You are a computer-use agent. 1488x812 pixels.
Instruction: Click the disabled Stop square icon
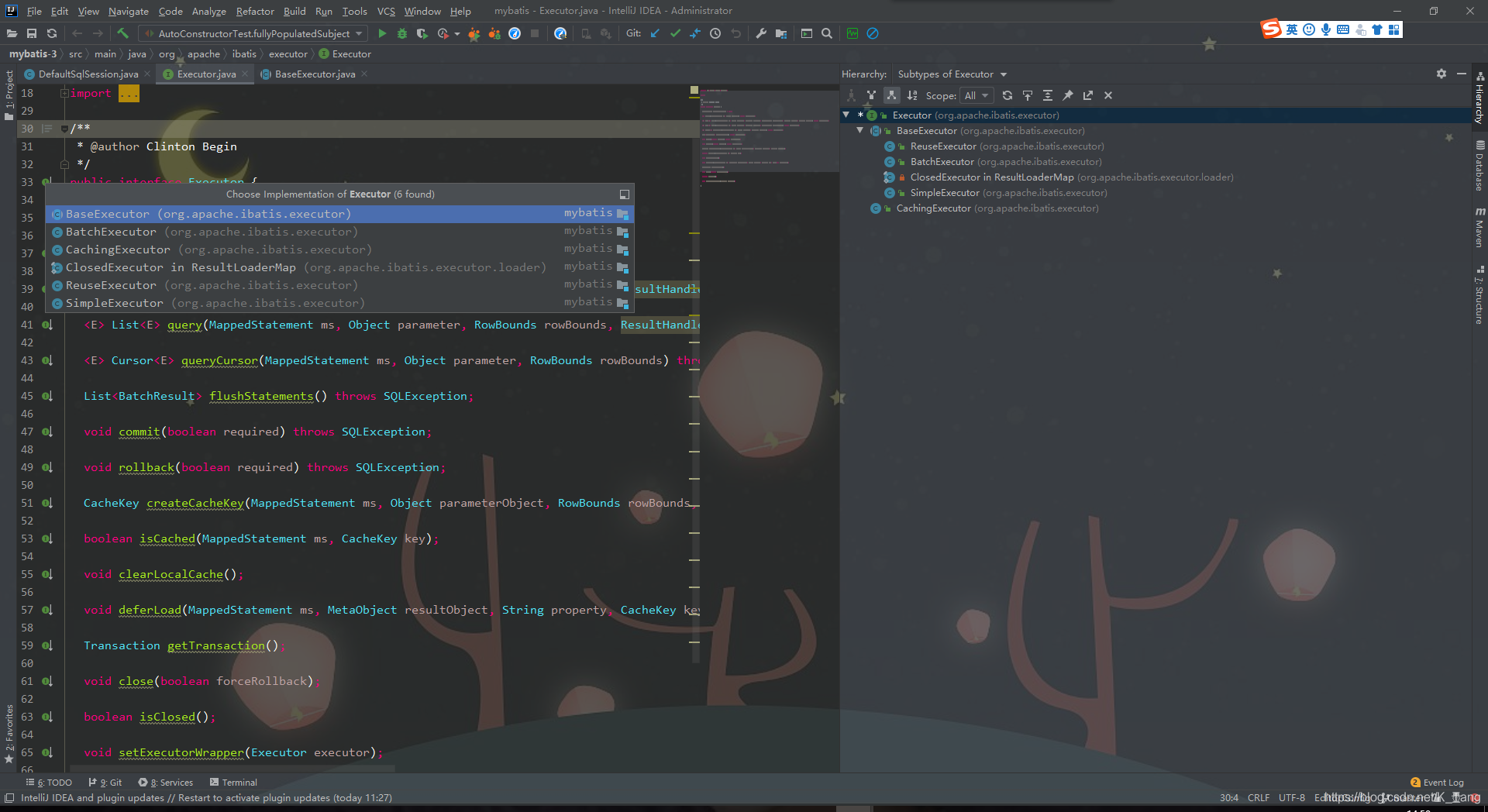pos(535,33)
